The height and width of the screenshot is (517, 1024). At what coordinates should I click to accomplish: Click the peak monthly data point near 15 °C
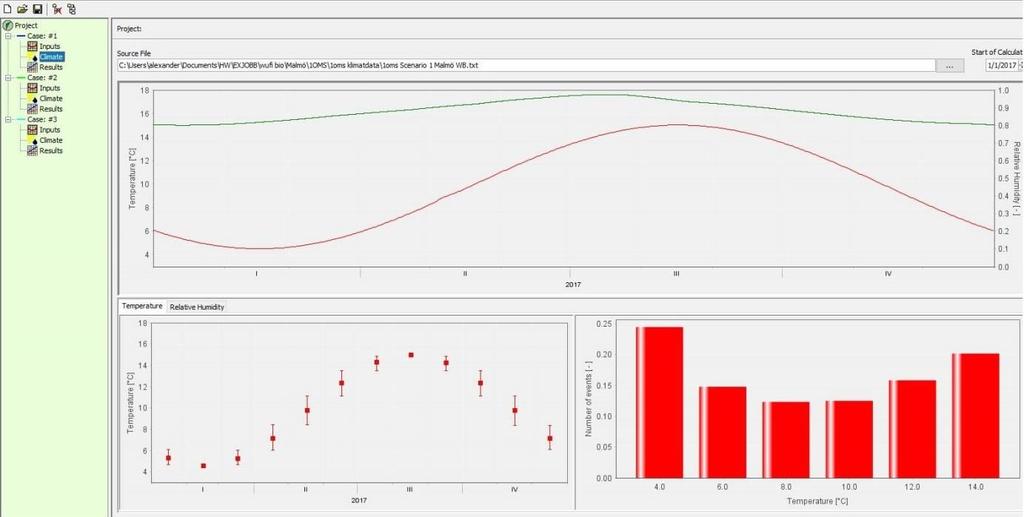[411, 354]
